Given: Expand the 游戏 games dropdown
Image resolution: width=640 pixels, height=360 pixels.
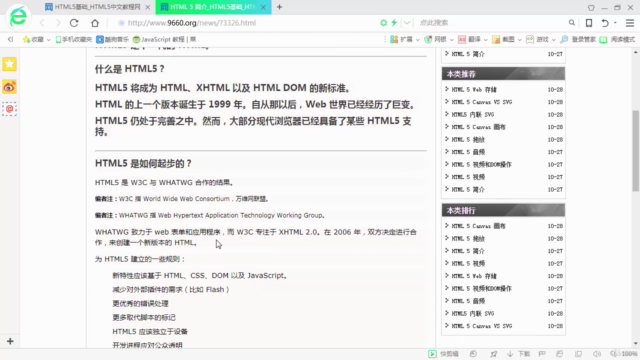Looking at the screenshot, I should coord(553,40).
